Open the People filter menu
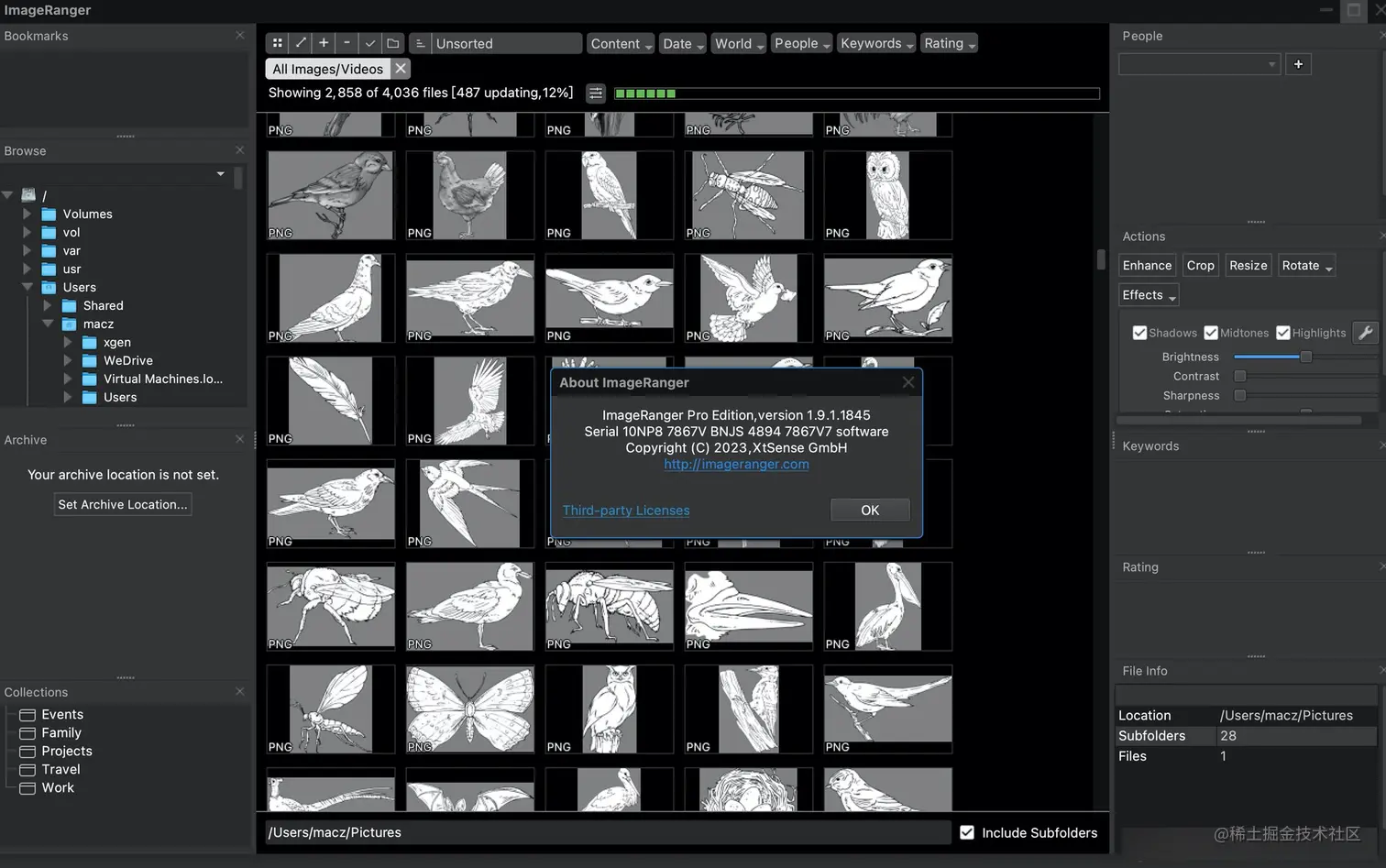This screenshot has width=1386, height=868. 801,43
